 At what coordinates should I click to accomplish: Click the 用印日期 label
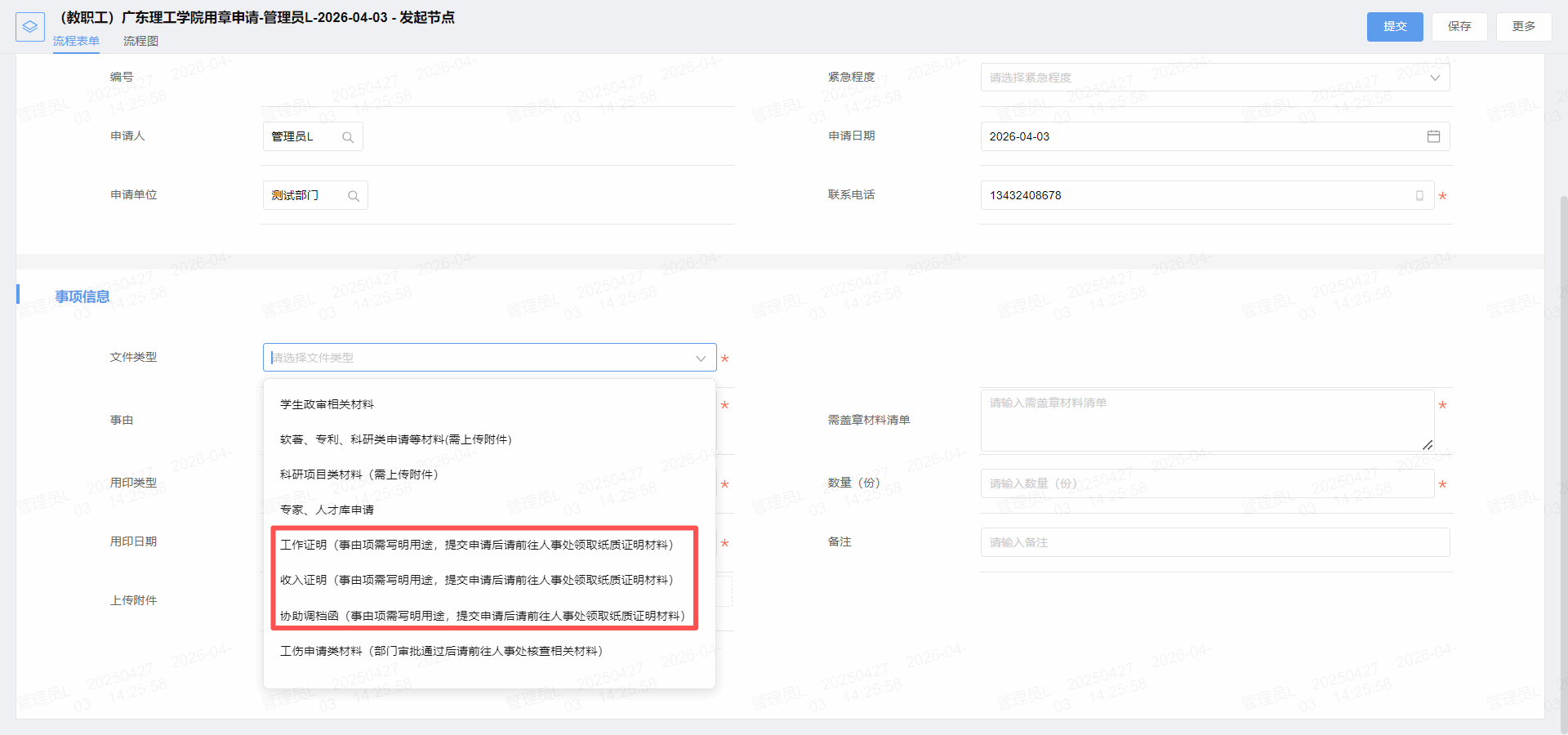click(x=133, y=541)
